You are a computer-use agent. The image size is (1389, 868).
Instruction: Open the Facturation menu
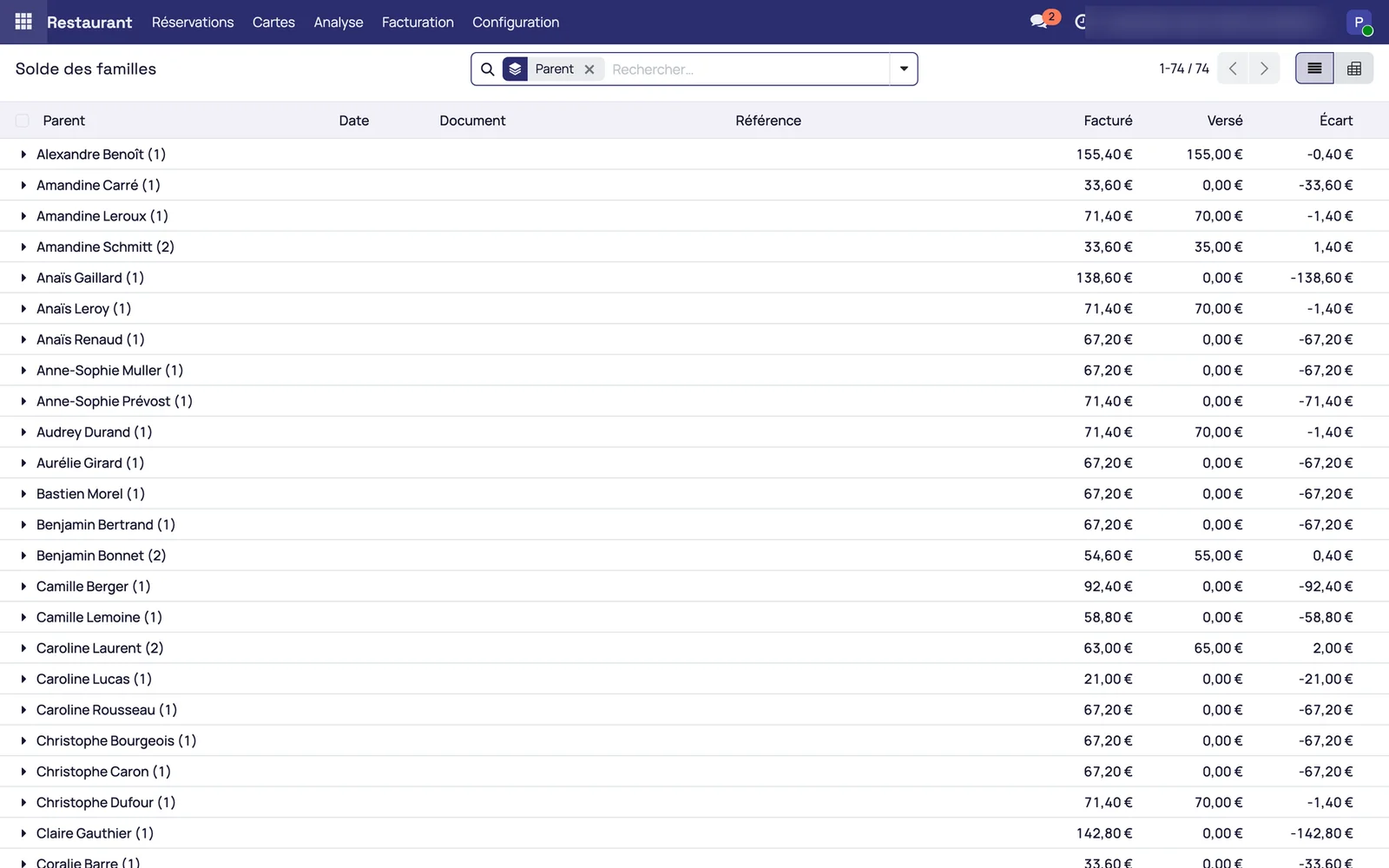click(418, 22)
